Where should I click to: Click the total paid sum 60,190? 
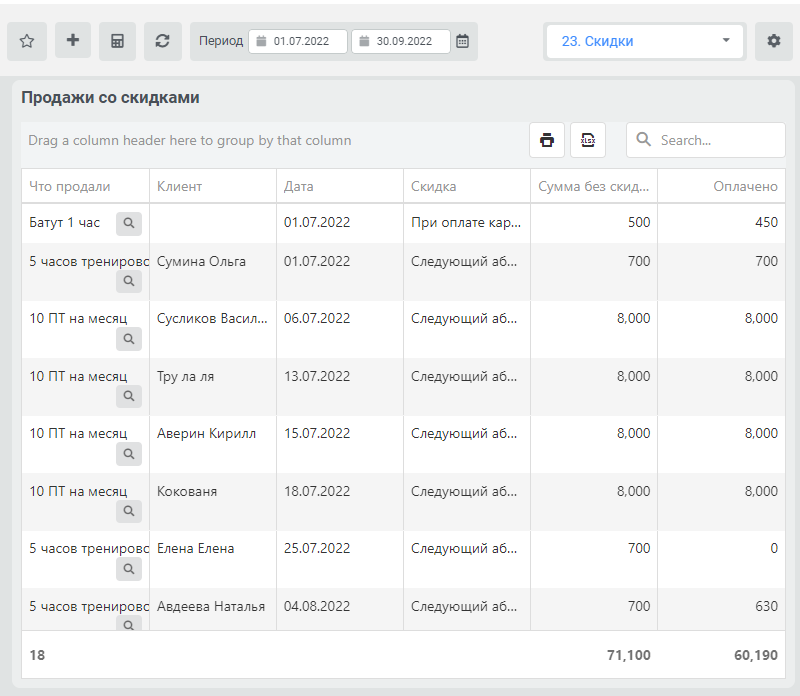coord(756,655)
